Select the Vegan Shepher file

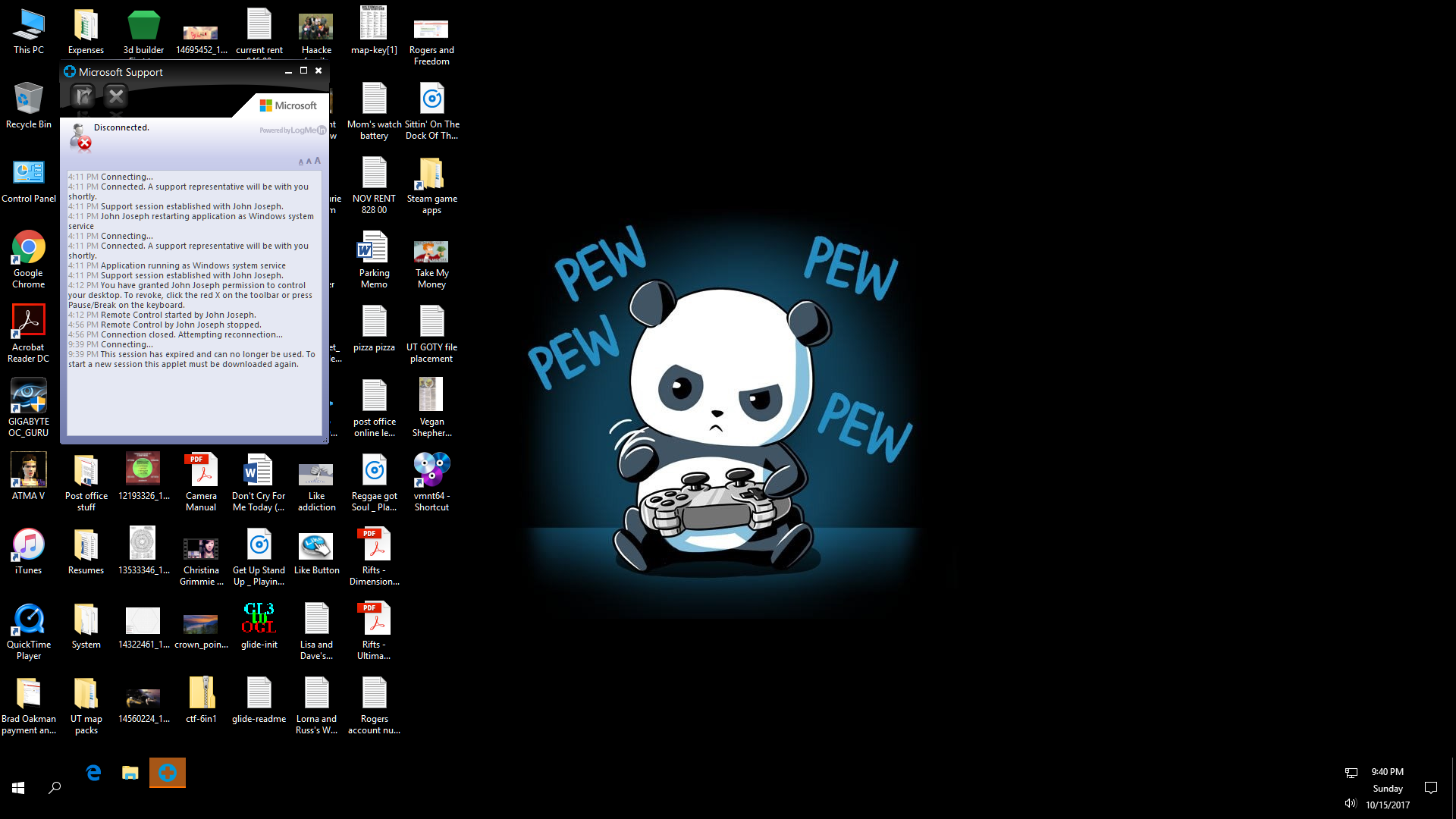[x=431, y=408]
